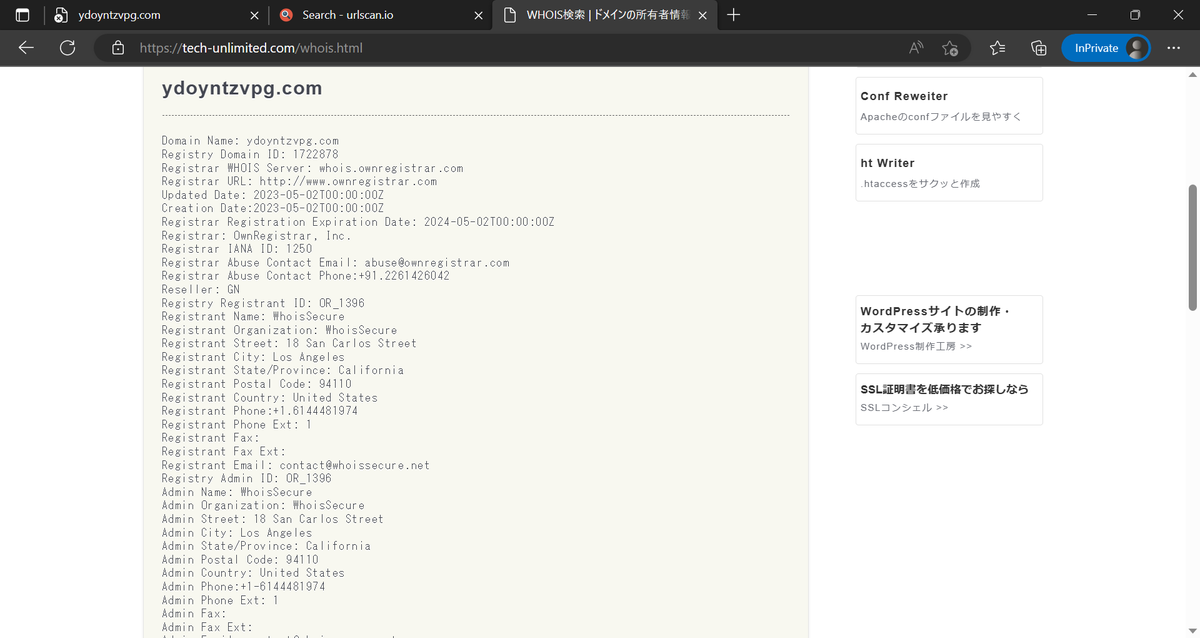
Task: Click the Creation Date line
Action: click(x=273, y=209)
